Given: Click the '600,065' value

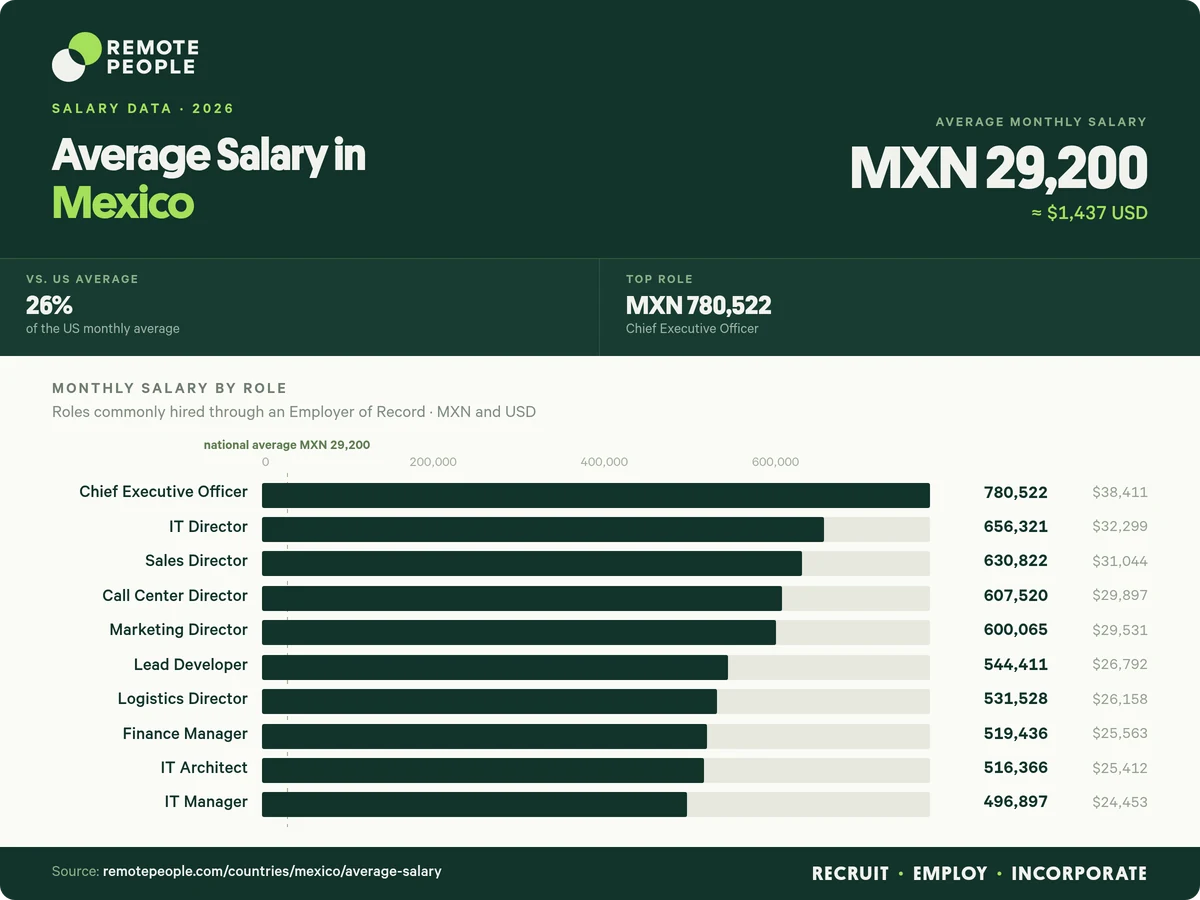Looking at the screenshot, I should tap(1016, 630).
